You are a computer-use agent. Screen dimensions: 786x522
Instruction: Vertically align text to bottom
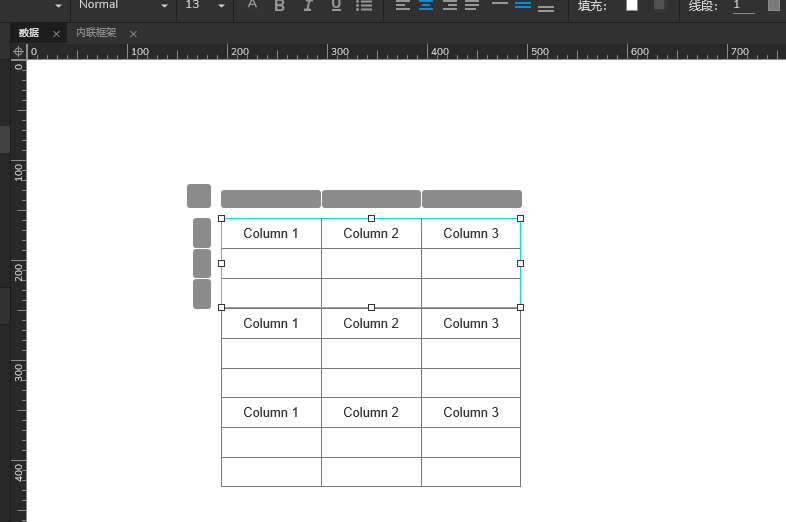click(546, 7)
